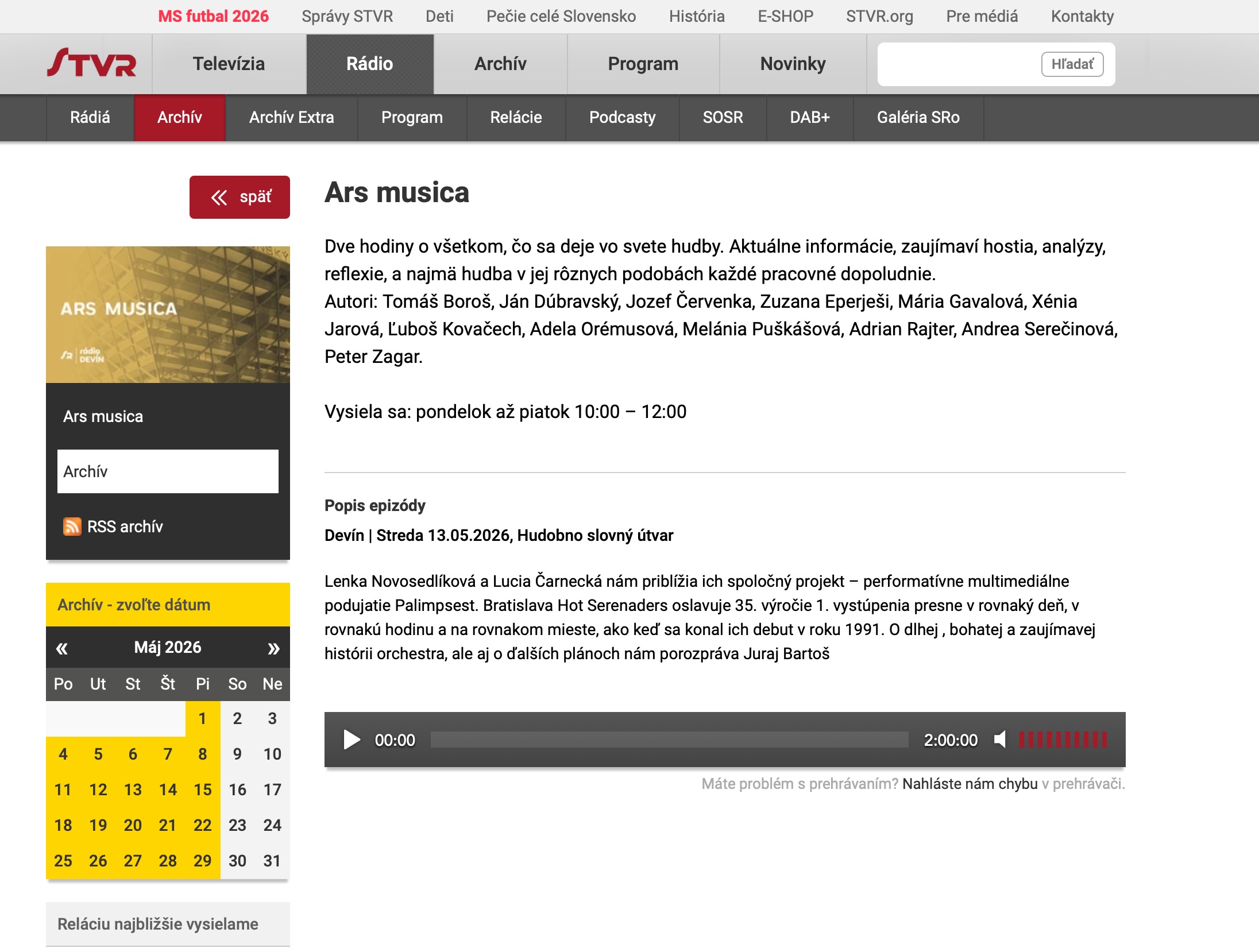Select SOSR in the submenu
This screenshot has height=952, width=1259.
tap(723, 118)
